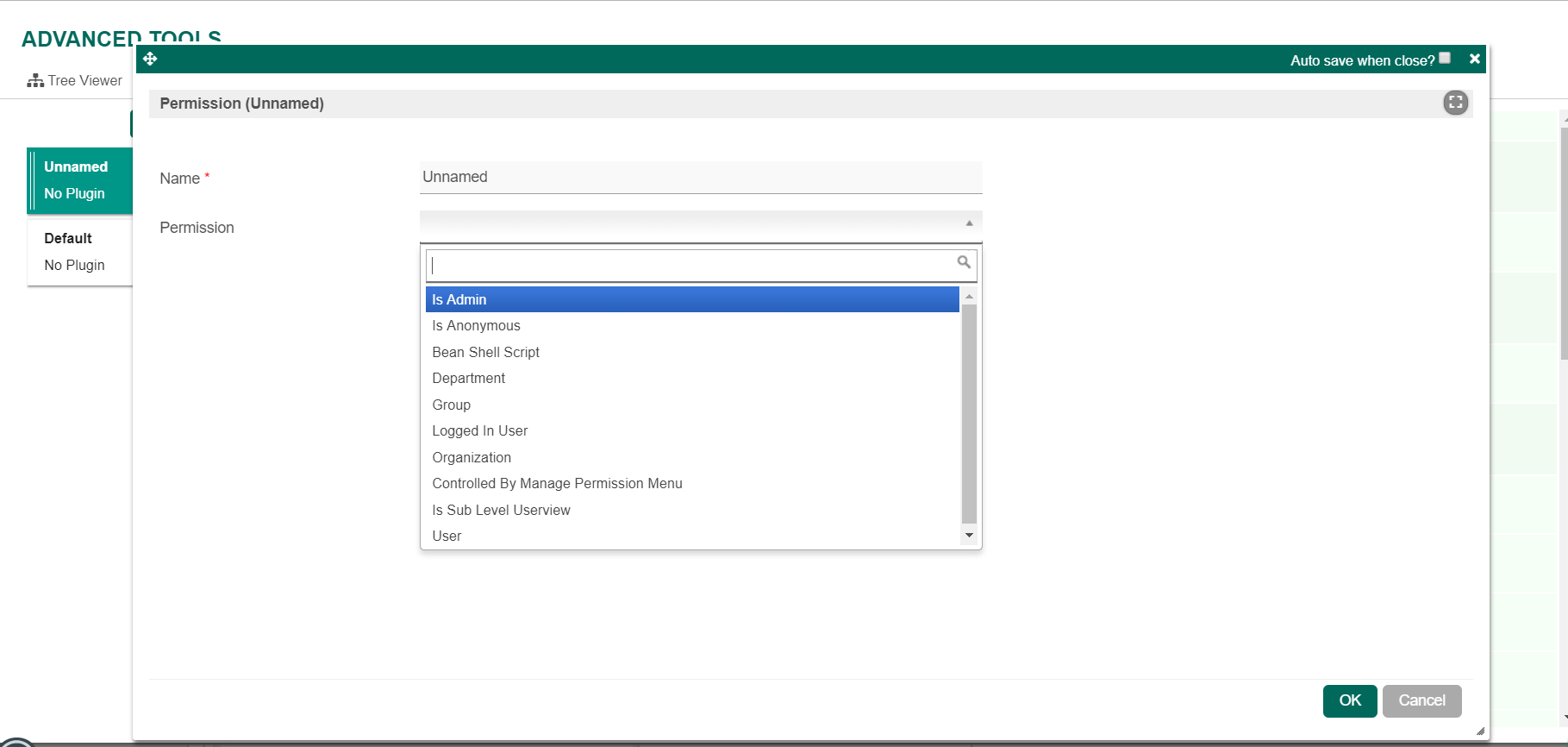Screen dimensions: 1568x747
Task: Collapse the Permission dropdown
Action: click(x=969, y=223)
